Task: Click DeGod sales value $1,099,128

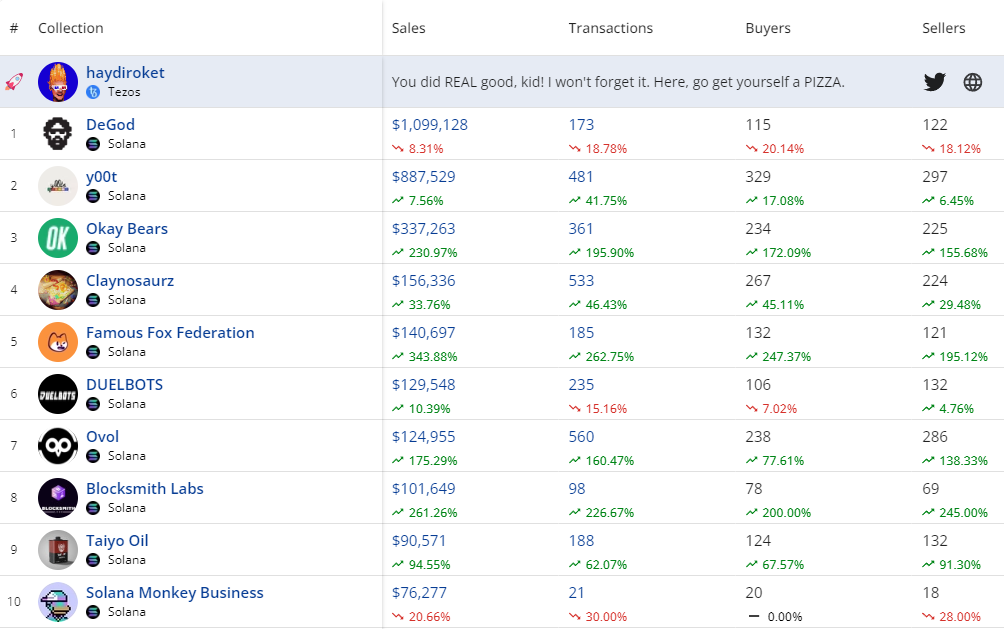Action: pos(429,125)
